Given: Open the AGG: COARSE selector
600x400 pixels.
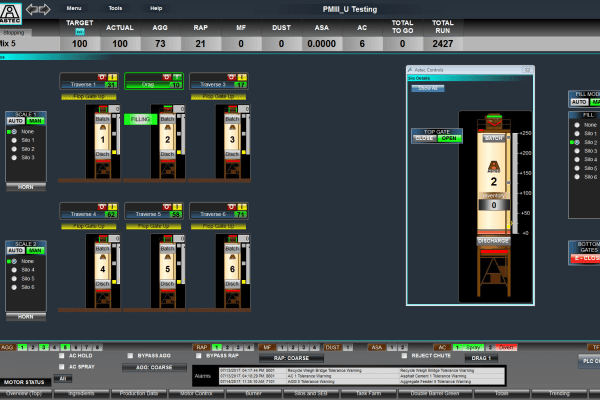Looking at the screenshot, I should point(154,367).
